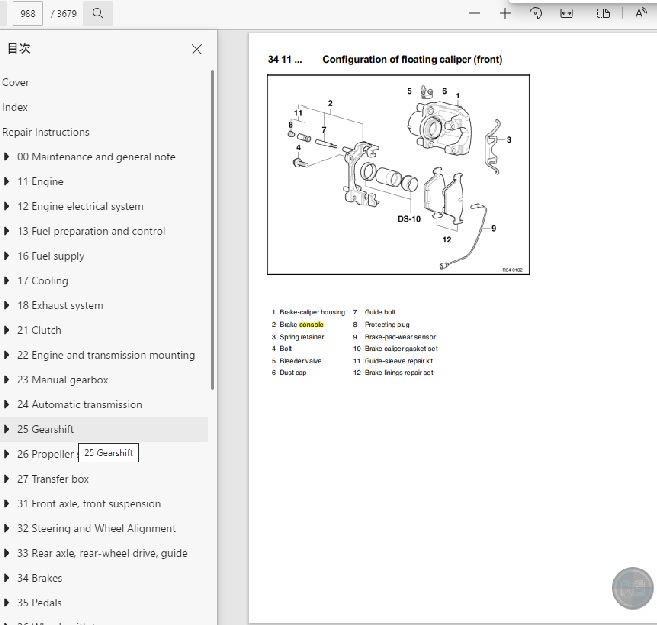The image size is (657, 625).
Task: Expand the 23 Manual gearbox arrow
Action: (x=6, y=380)
